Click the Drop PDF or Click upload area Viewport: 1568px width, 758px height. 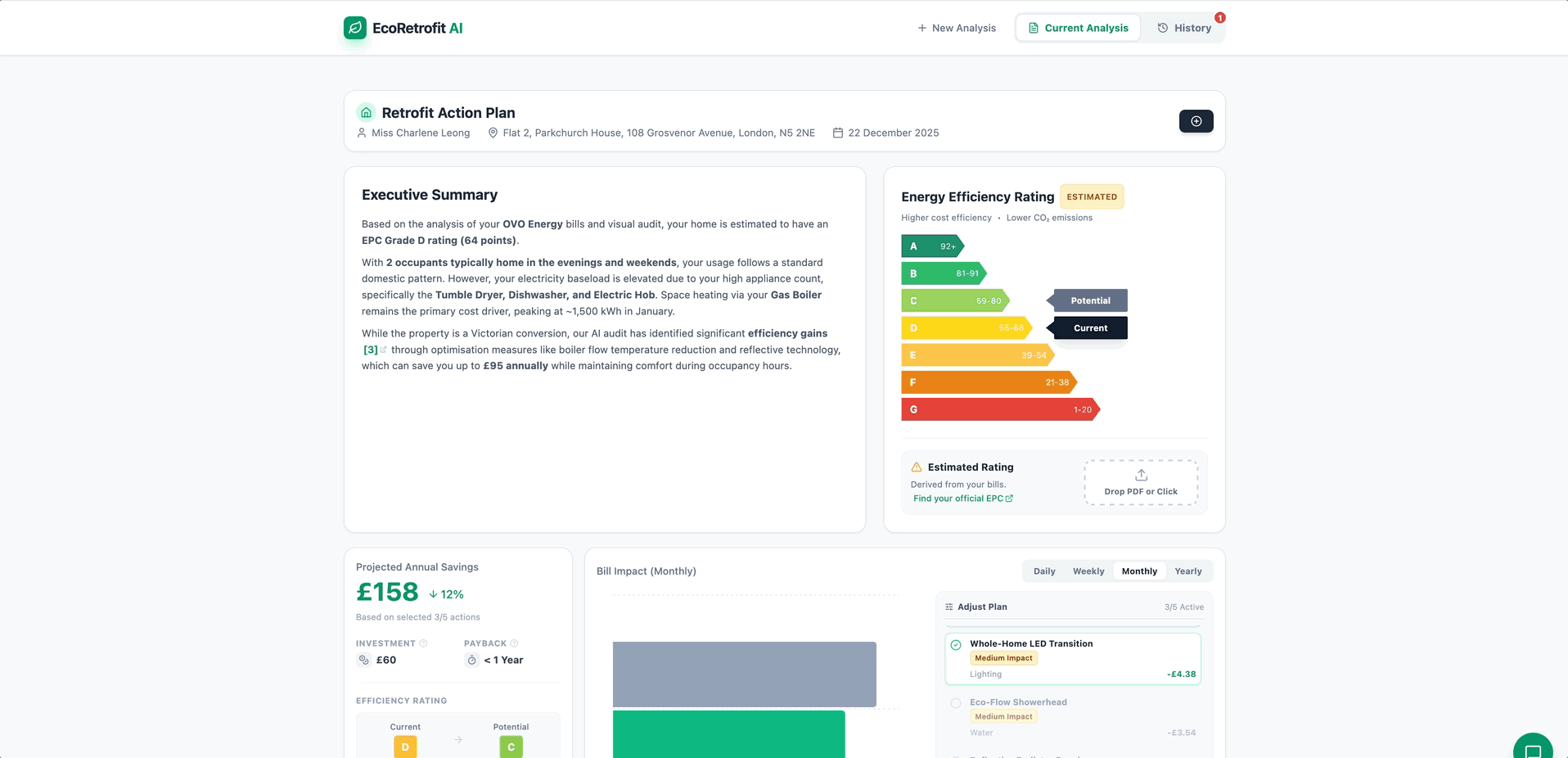tap(1141, 483)
